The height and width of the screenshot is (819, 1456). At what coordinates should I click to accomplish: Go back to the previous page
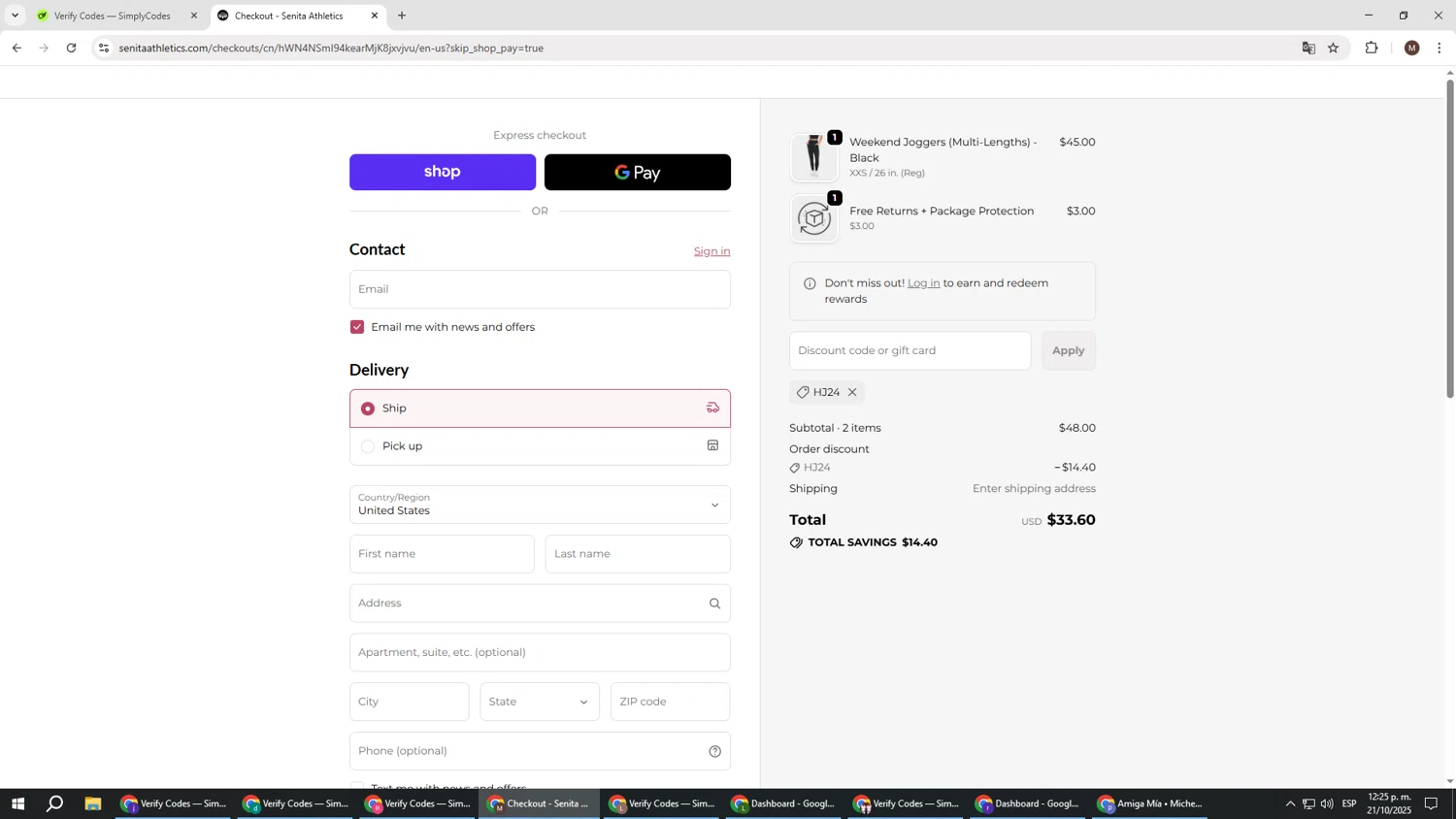[x=17, y=48]
